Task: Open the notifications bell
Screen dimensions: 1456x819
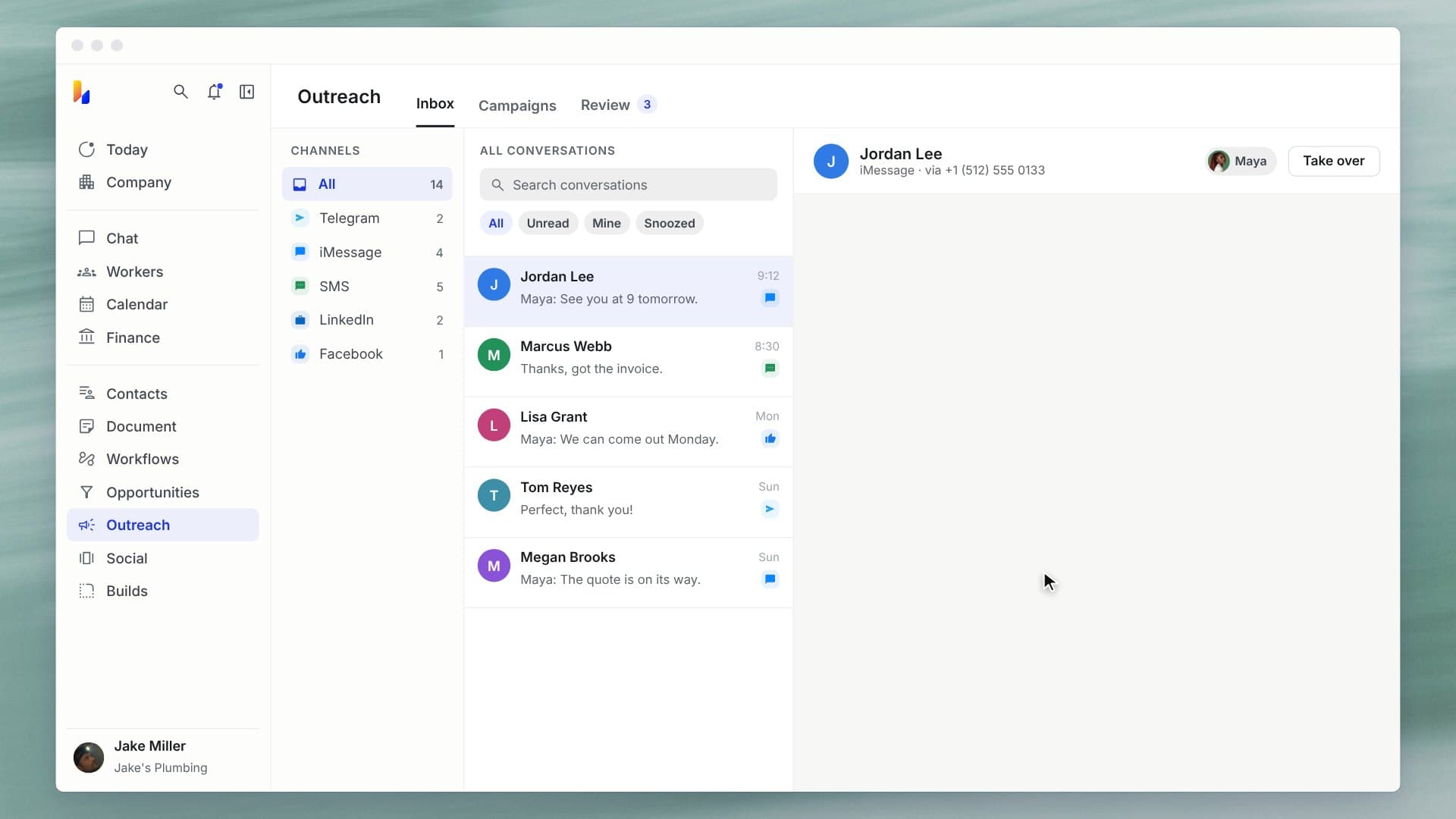Action: click(215, 92)
